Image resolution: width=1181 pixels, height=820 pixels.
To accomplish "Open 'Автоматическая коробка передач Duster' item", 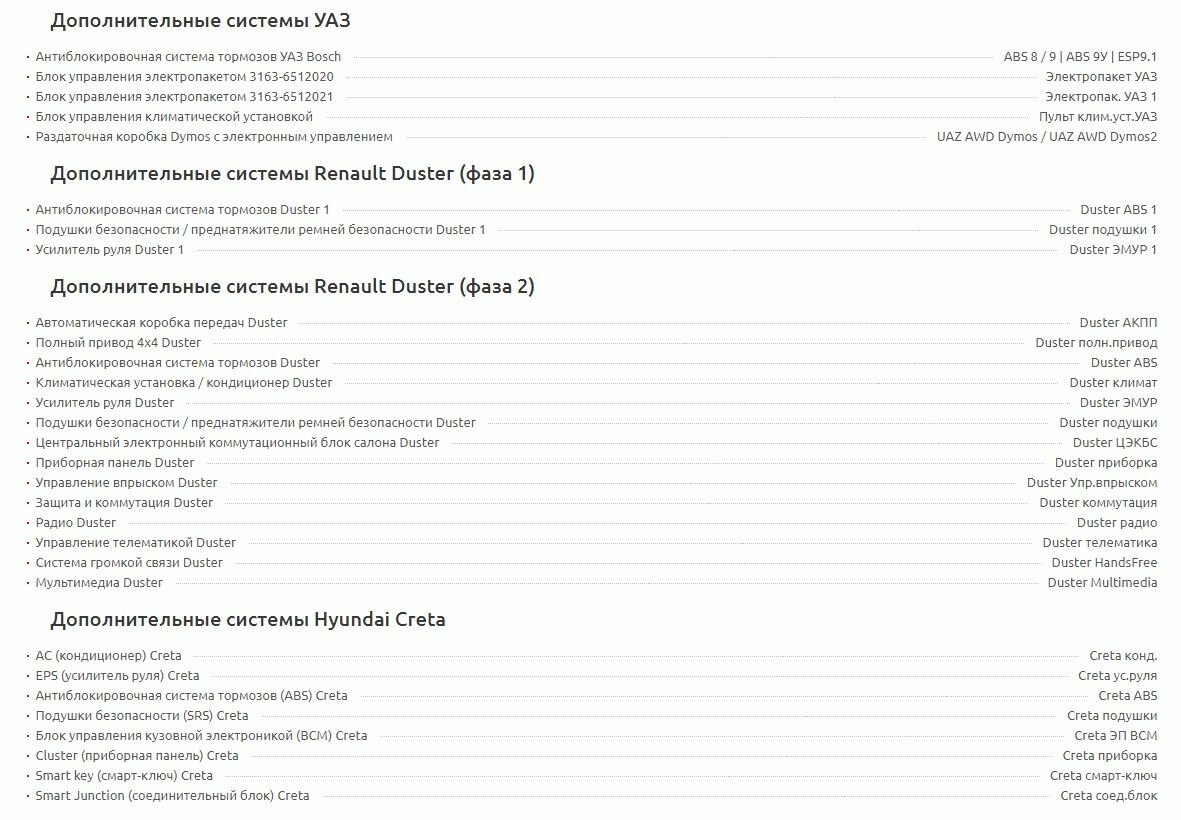I will click(161, 323).
